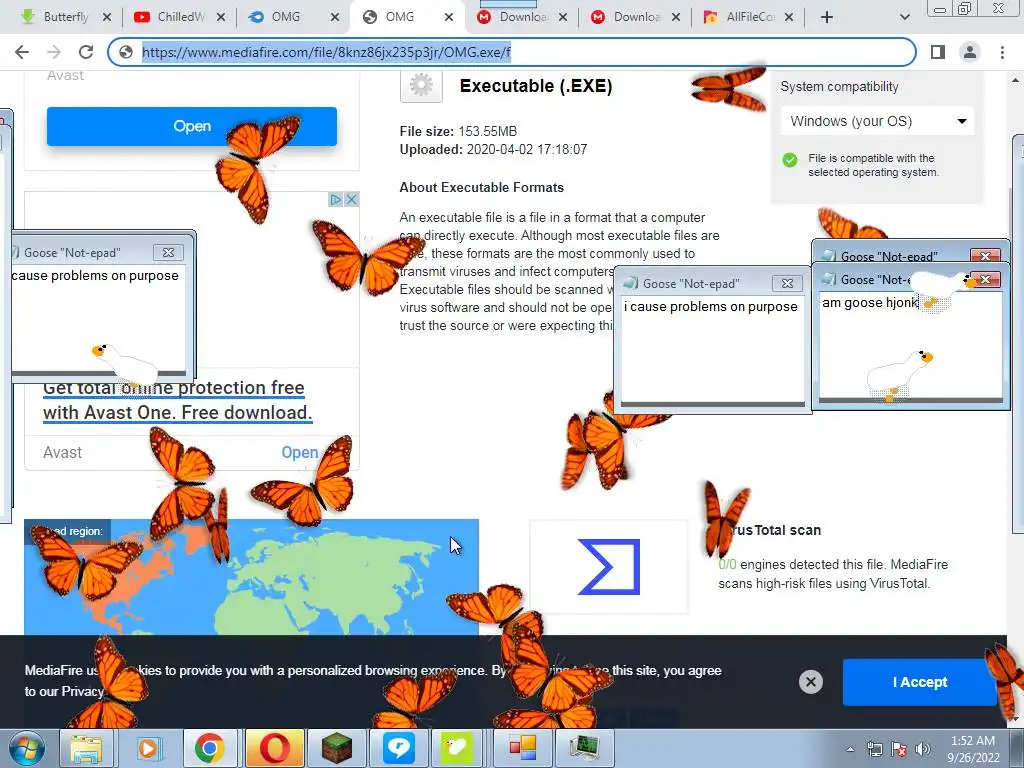The width and height of the screenshot is (1024, 768).
Task: Show hidden tray icons arrow
Action: (x=850, y=749)
